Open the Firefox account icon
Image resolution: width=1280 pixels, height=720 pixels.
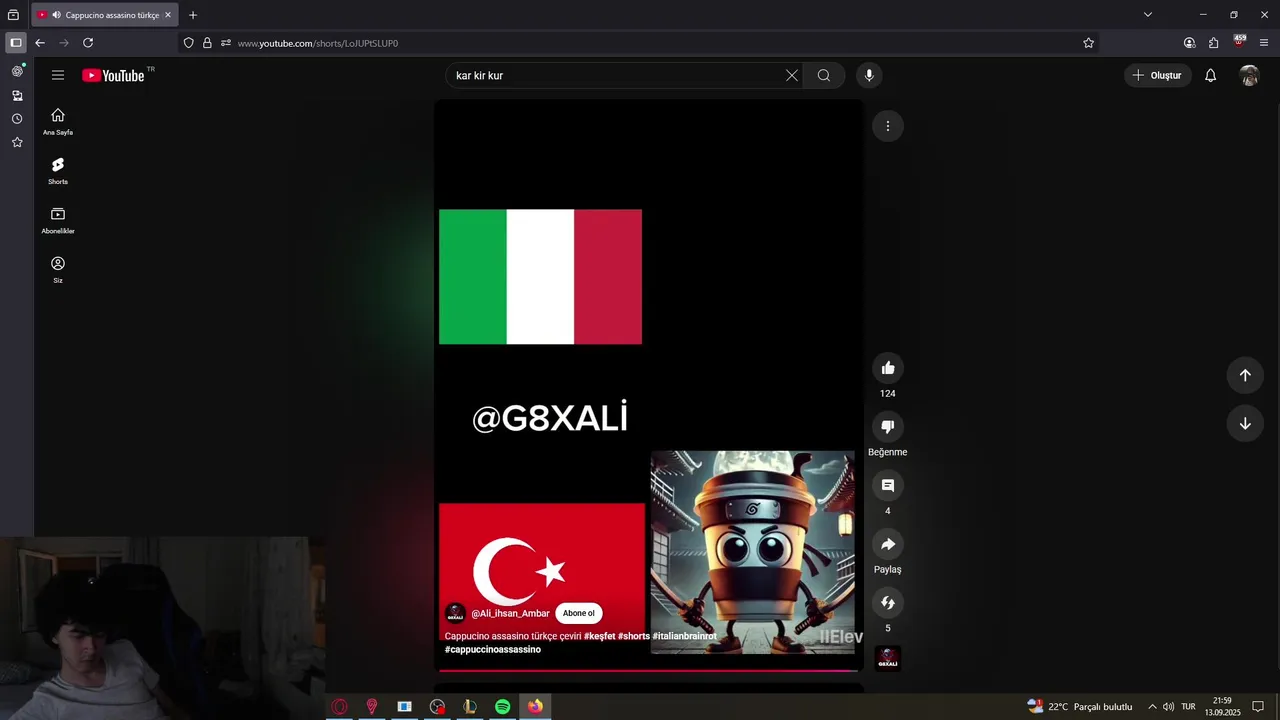click(x=1189, y=43)
